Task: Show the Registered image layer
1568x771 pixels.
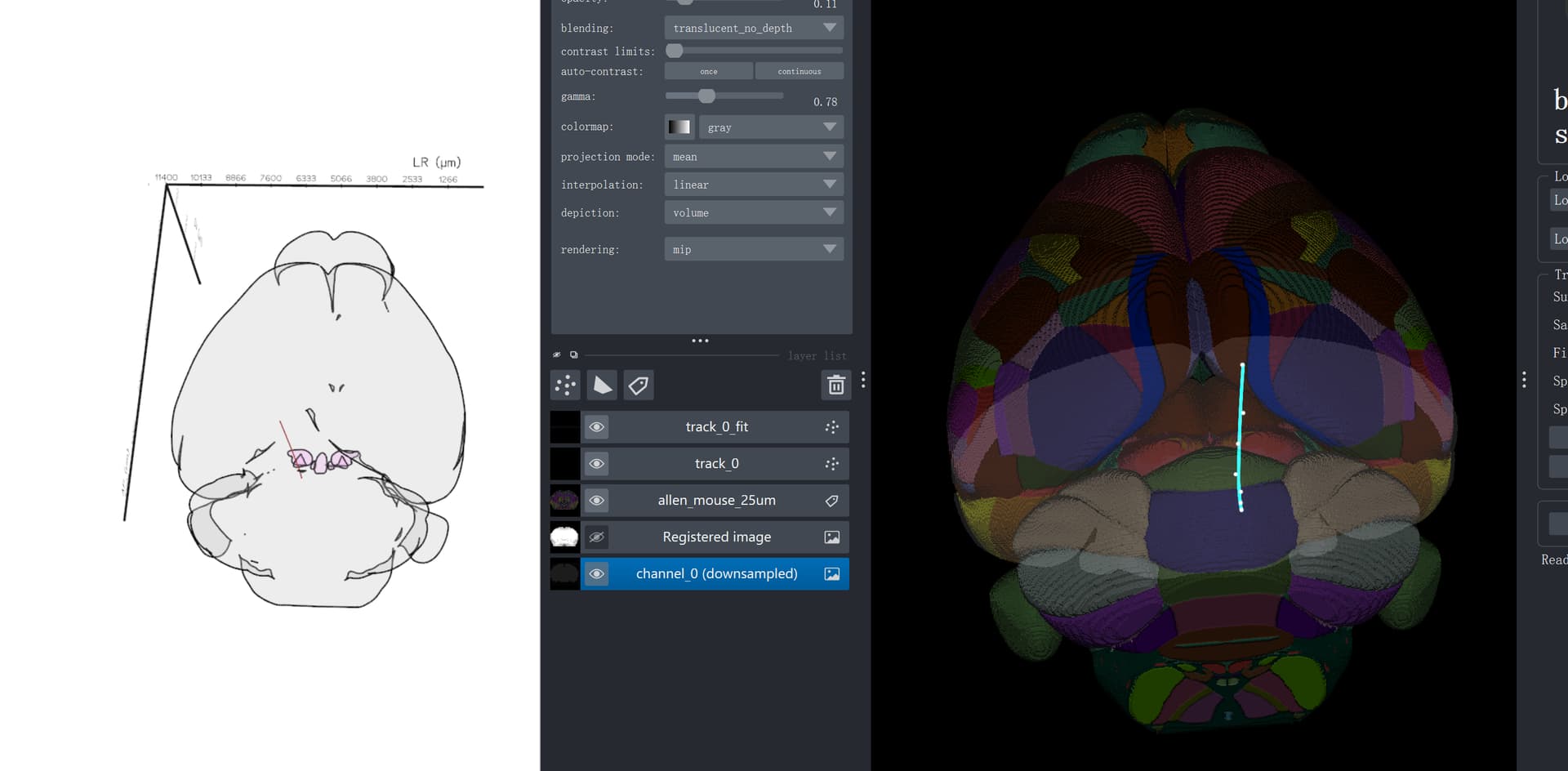Action: 597,537
